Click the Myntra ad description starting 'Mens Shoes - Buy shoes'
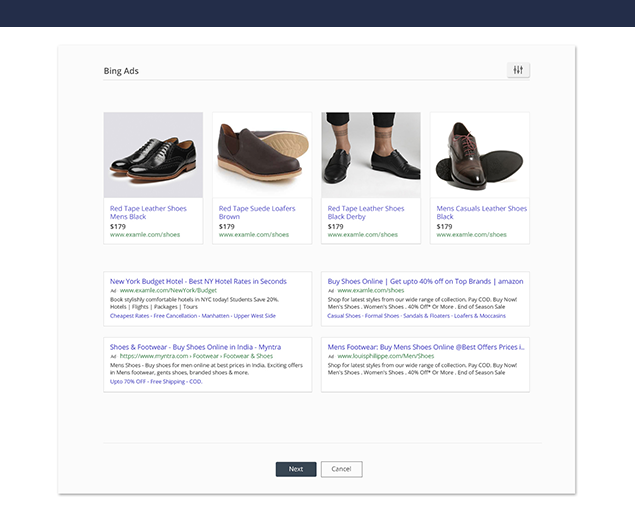The image size is (635, 512). pos(206,369)
